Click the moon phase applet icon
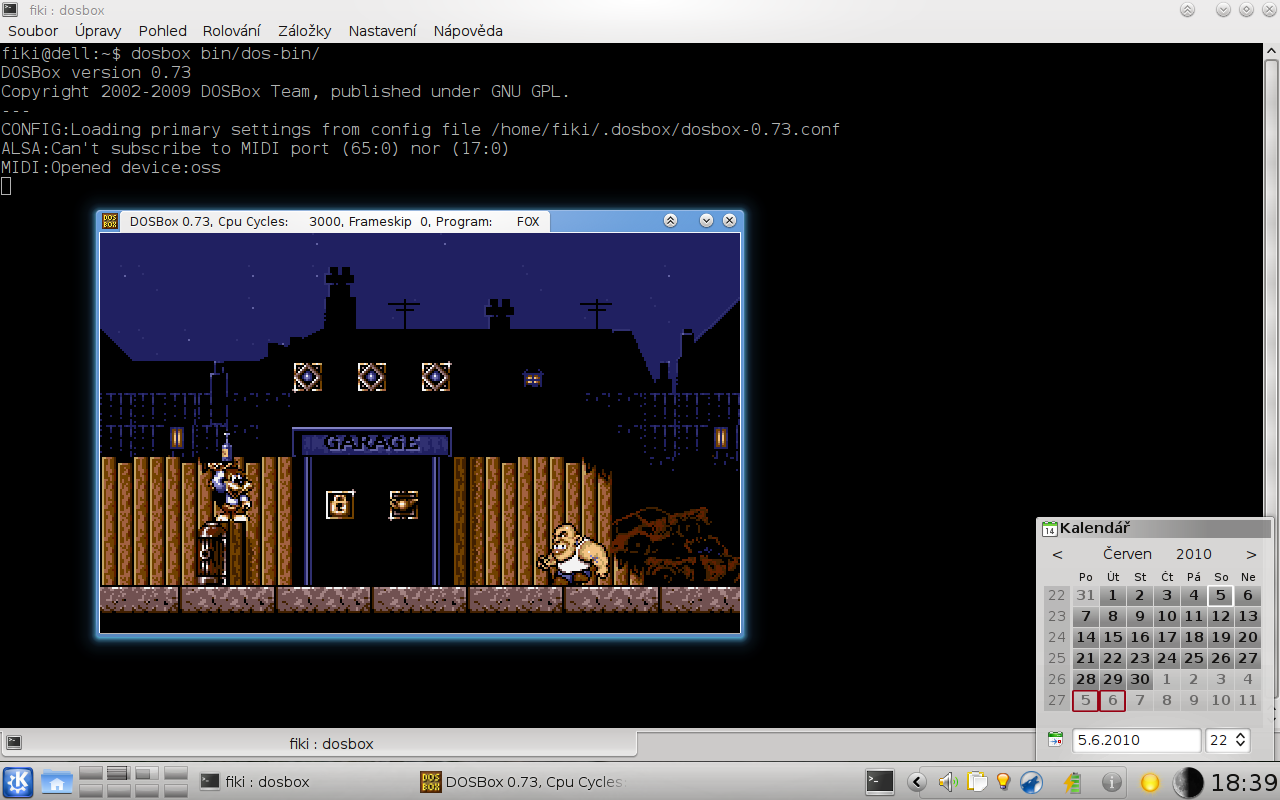The width and height of the screenshot is (1280, 800). 1188,782
